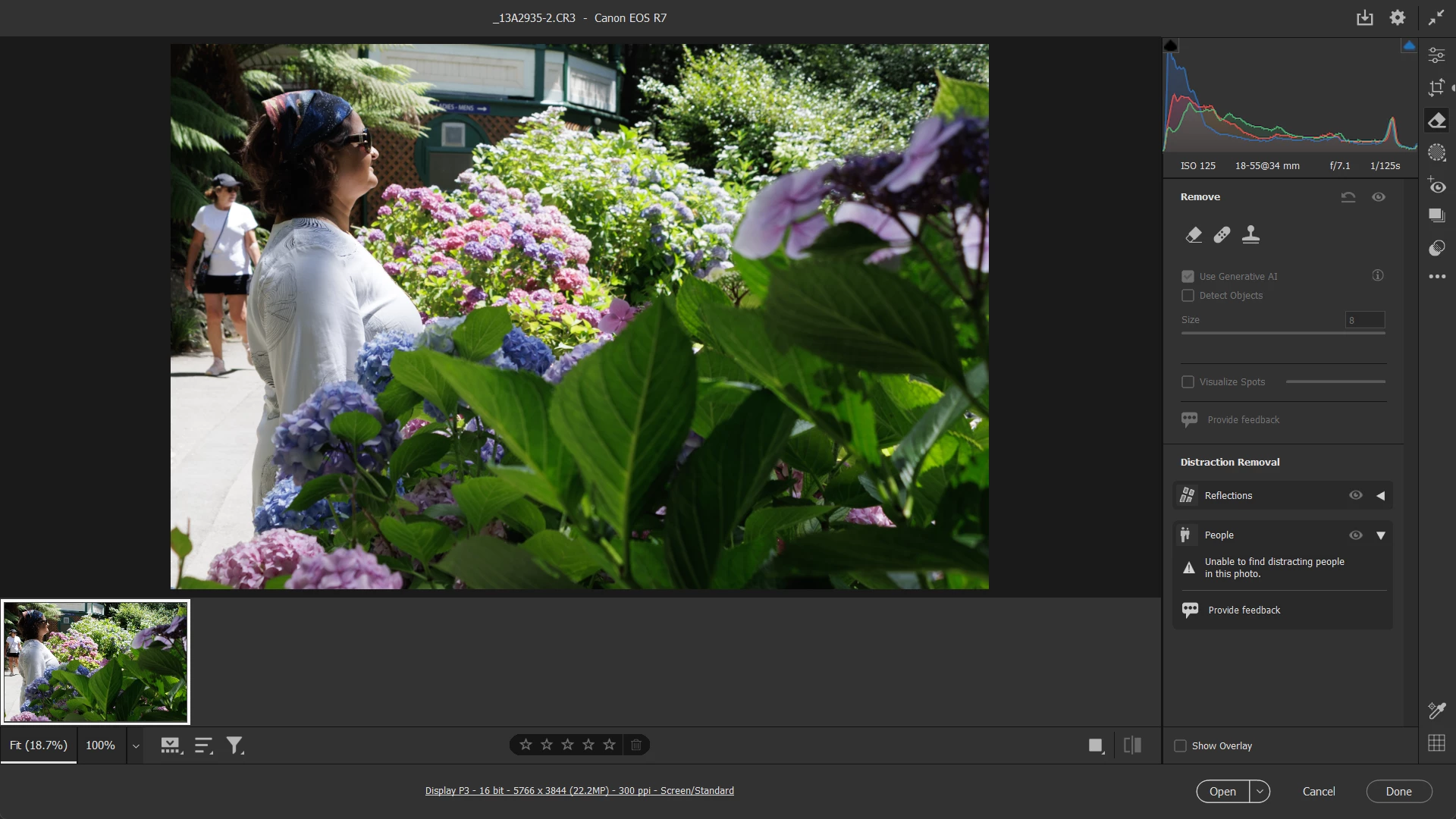Image resolution: width=1456 pixels, height=819 pixels.
Task: Expand the Reflections section arrow
Action: (x=1380, y=496)
